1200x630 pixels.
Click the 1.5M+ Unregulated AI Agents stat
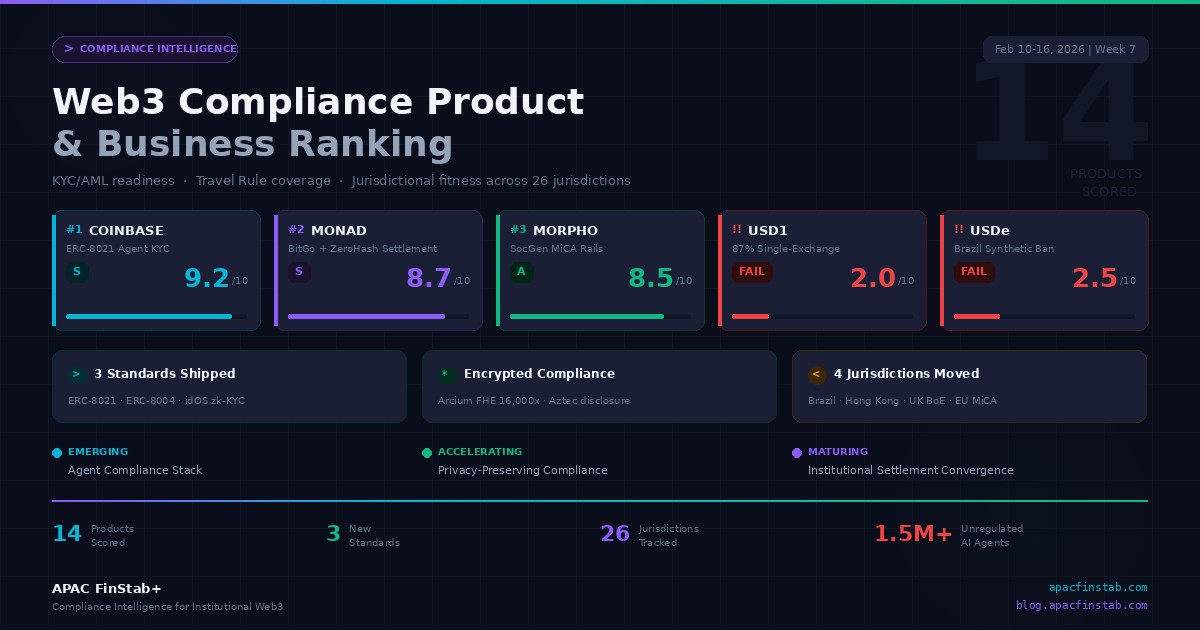[x=912, y=533]
